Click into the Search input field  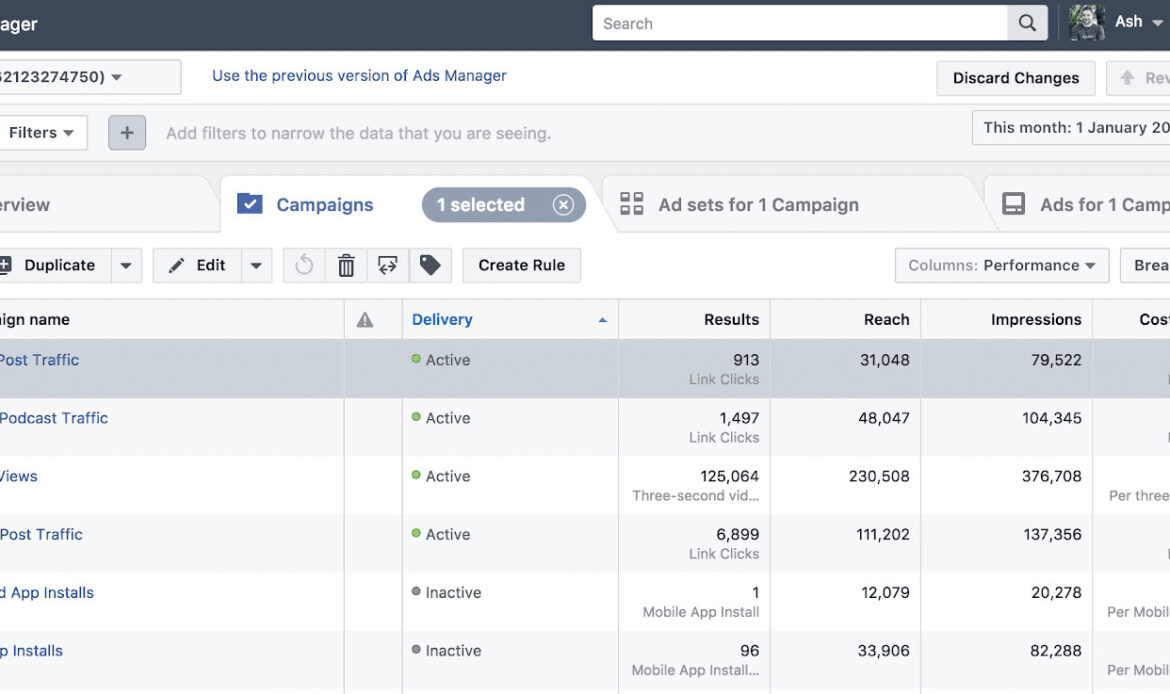point(800,23)
